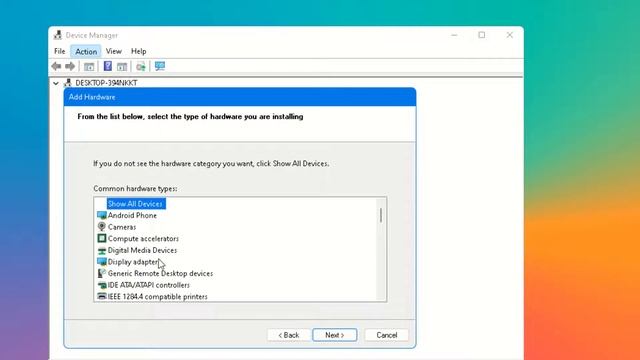
Task: Go to the previous step with Back
Action: pyautogui.click(x=289, y=335)
